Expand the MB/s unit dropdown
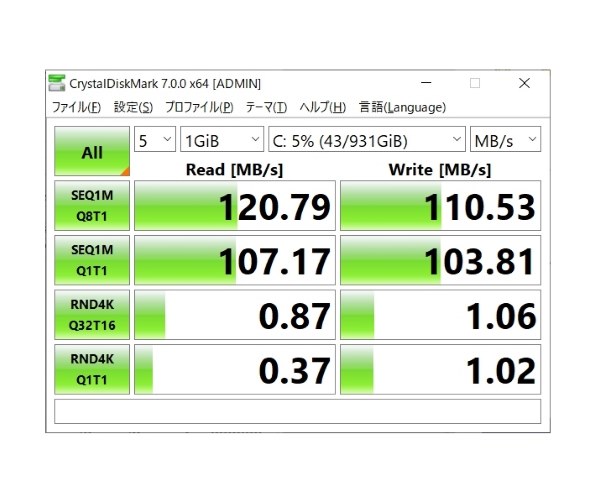 tap(505, 139)
